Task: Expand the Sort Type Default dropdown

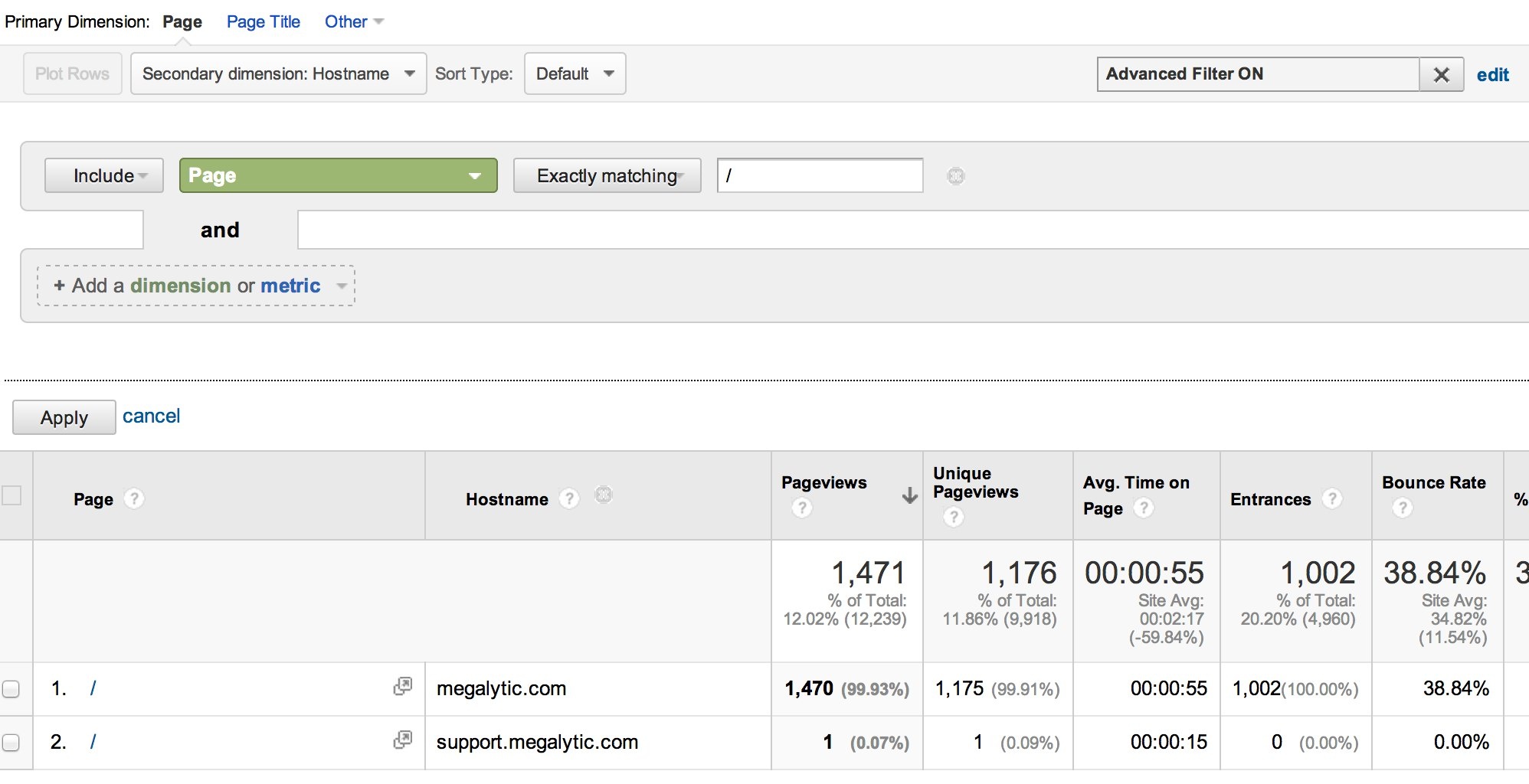Action: tap(575, 74)
